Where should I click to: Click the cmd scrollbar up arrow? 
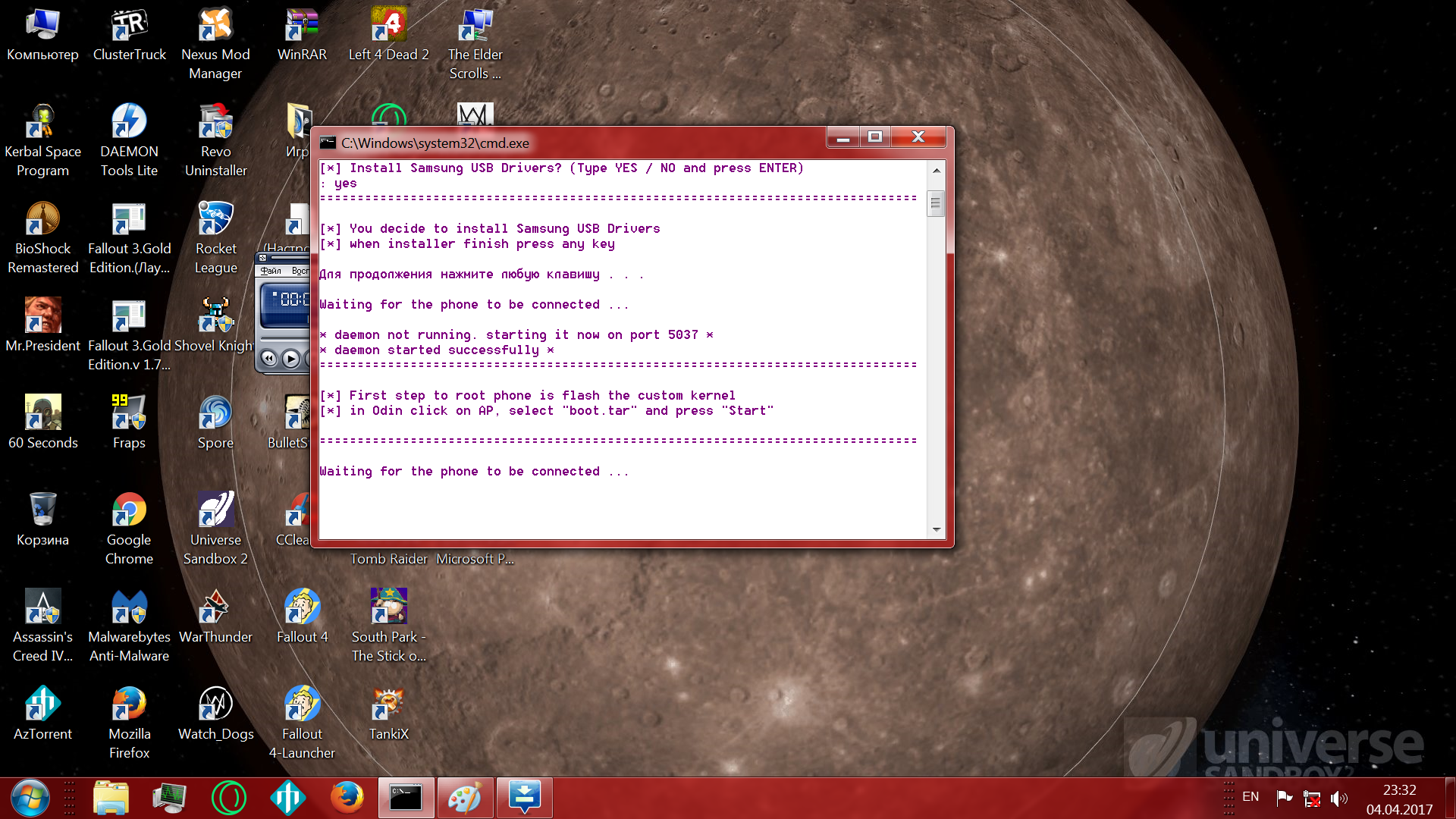tap(937, 170)
